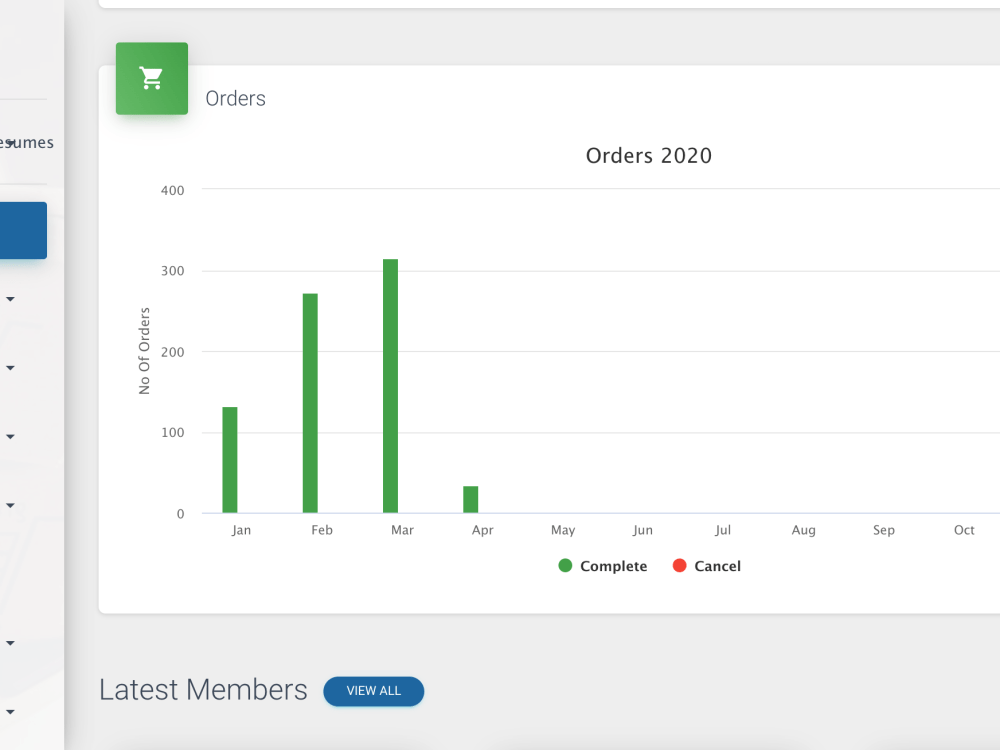Screen dimensions: 1000x750
Task: Open the blue highlighted active sidebar item
Action: [23, 230]
